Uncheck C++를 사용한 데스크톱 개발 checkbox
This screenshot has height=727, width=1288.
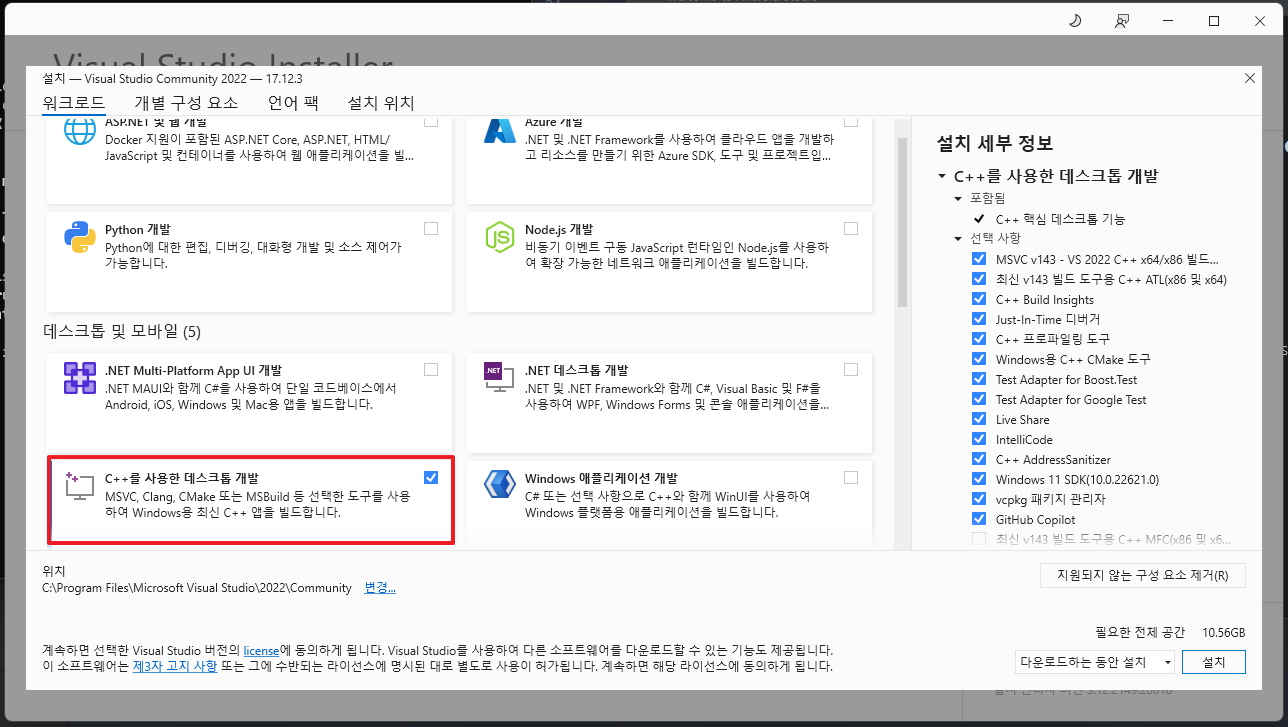point(431,478)
